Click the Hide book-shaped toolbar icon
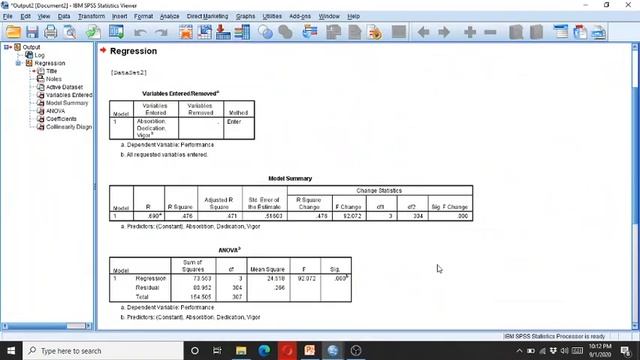 pyautogui.click(x=536, y=32)
